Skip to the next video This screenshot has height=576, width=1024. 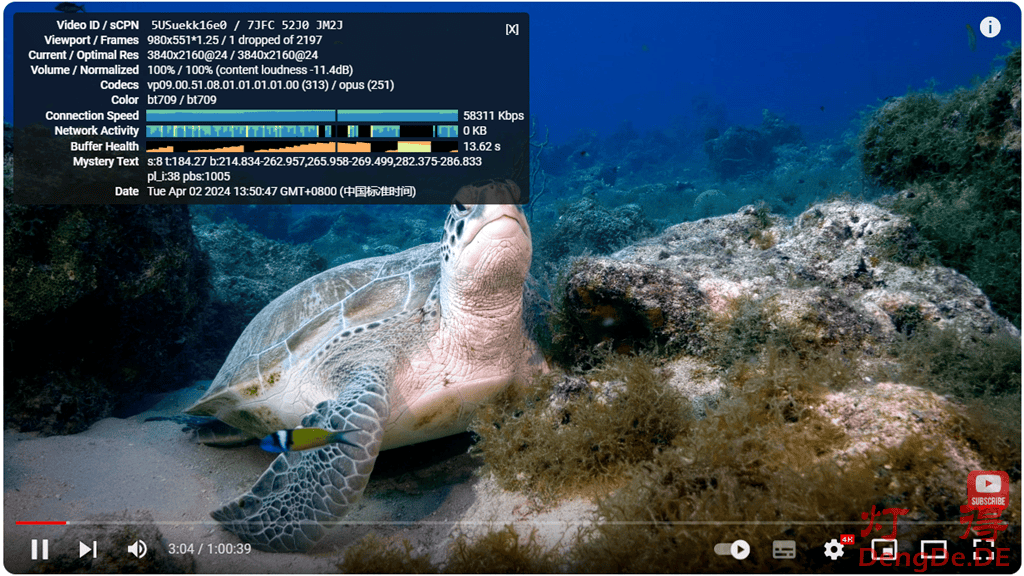pos(88,549)
